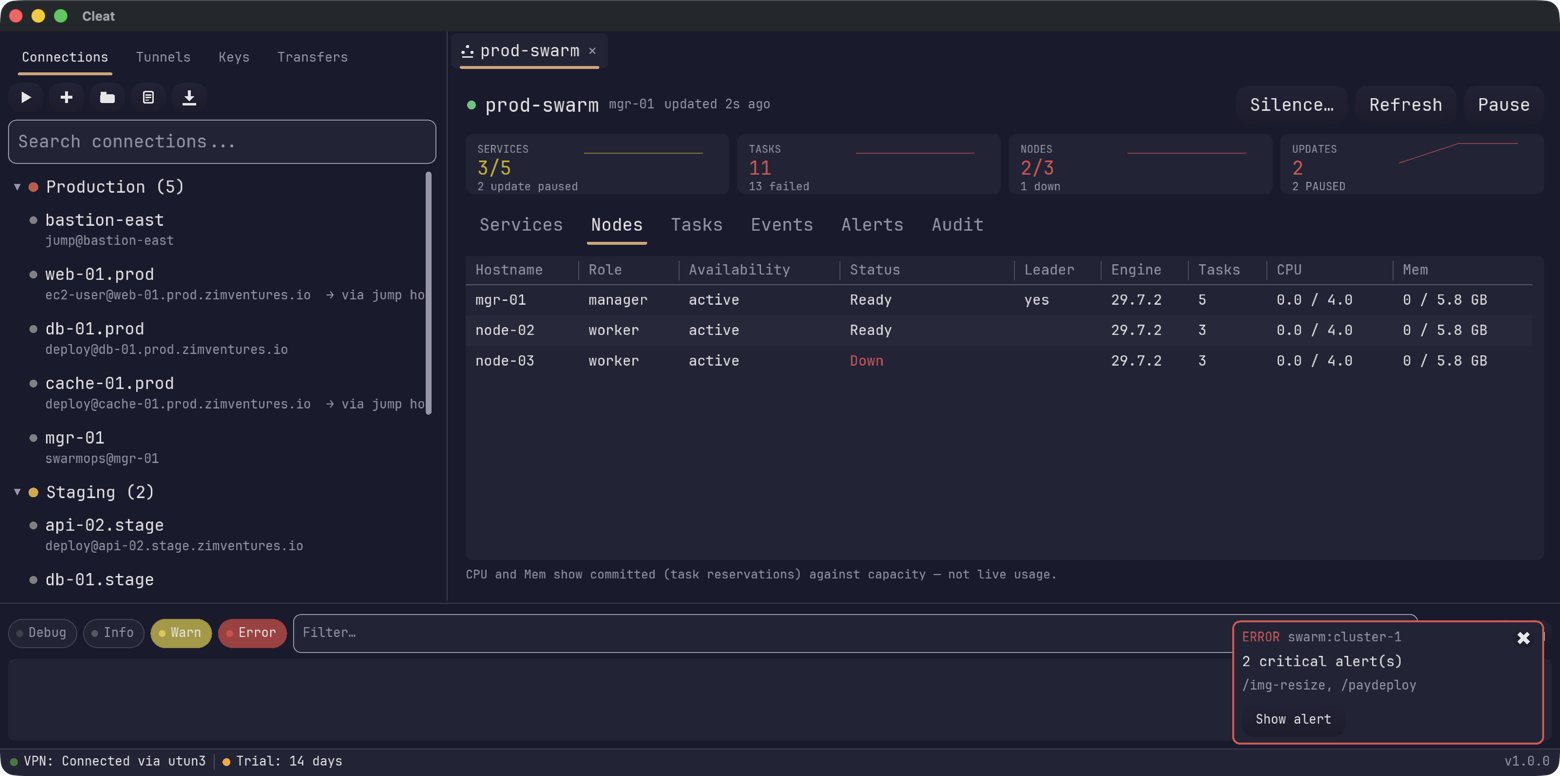Toggle the Error log level filter
Screen dimensions: 1560x776
tap(252, 633)
